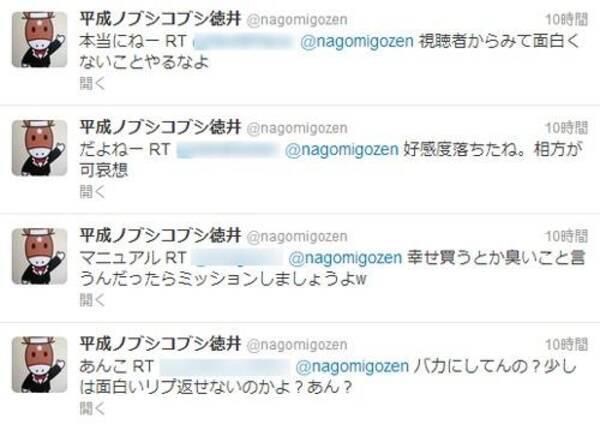Open the @nagomigozen mention in the マニュアル tweet
600x430 pixels.
[x=345, y=258]
